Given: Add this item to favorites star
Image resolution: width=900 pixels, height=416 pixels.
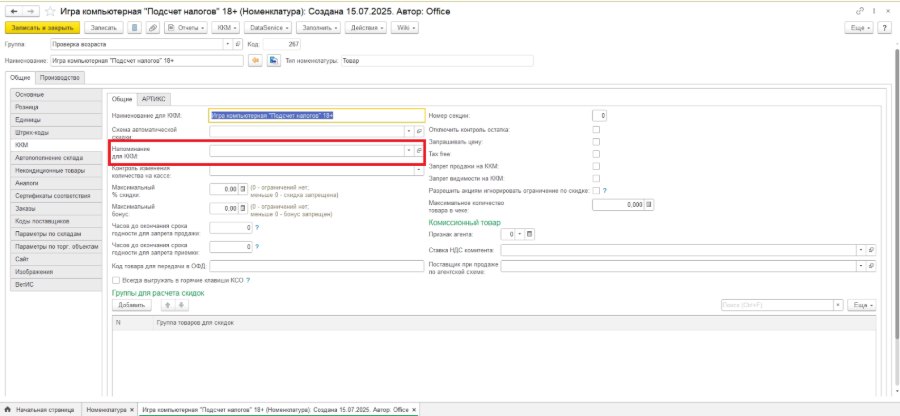Looking at the screenshot, I should (51, 11).
